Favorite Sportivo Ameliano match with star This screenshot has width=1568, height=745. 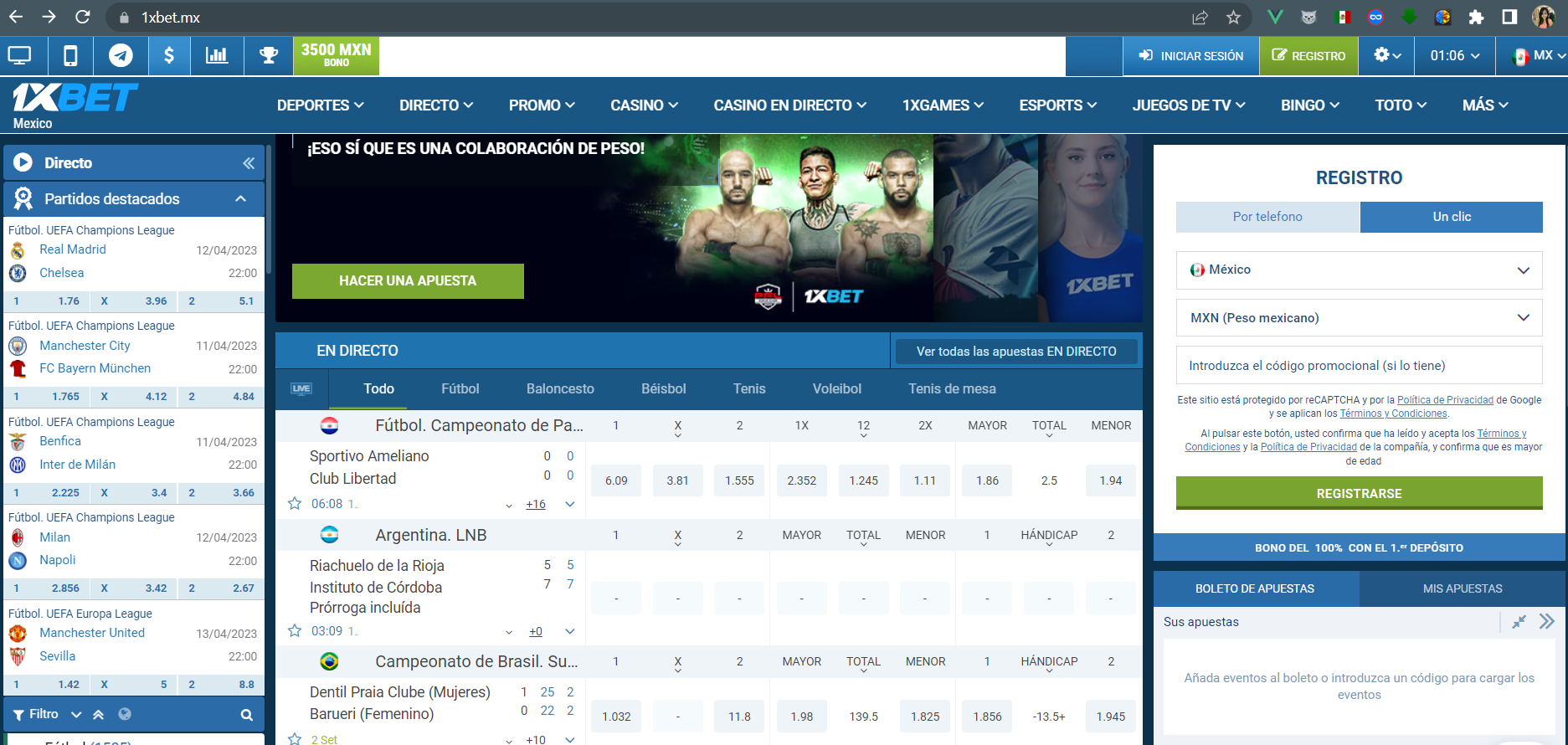click(295, 503)
